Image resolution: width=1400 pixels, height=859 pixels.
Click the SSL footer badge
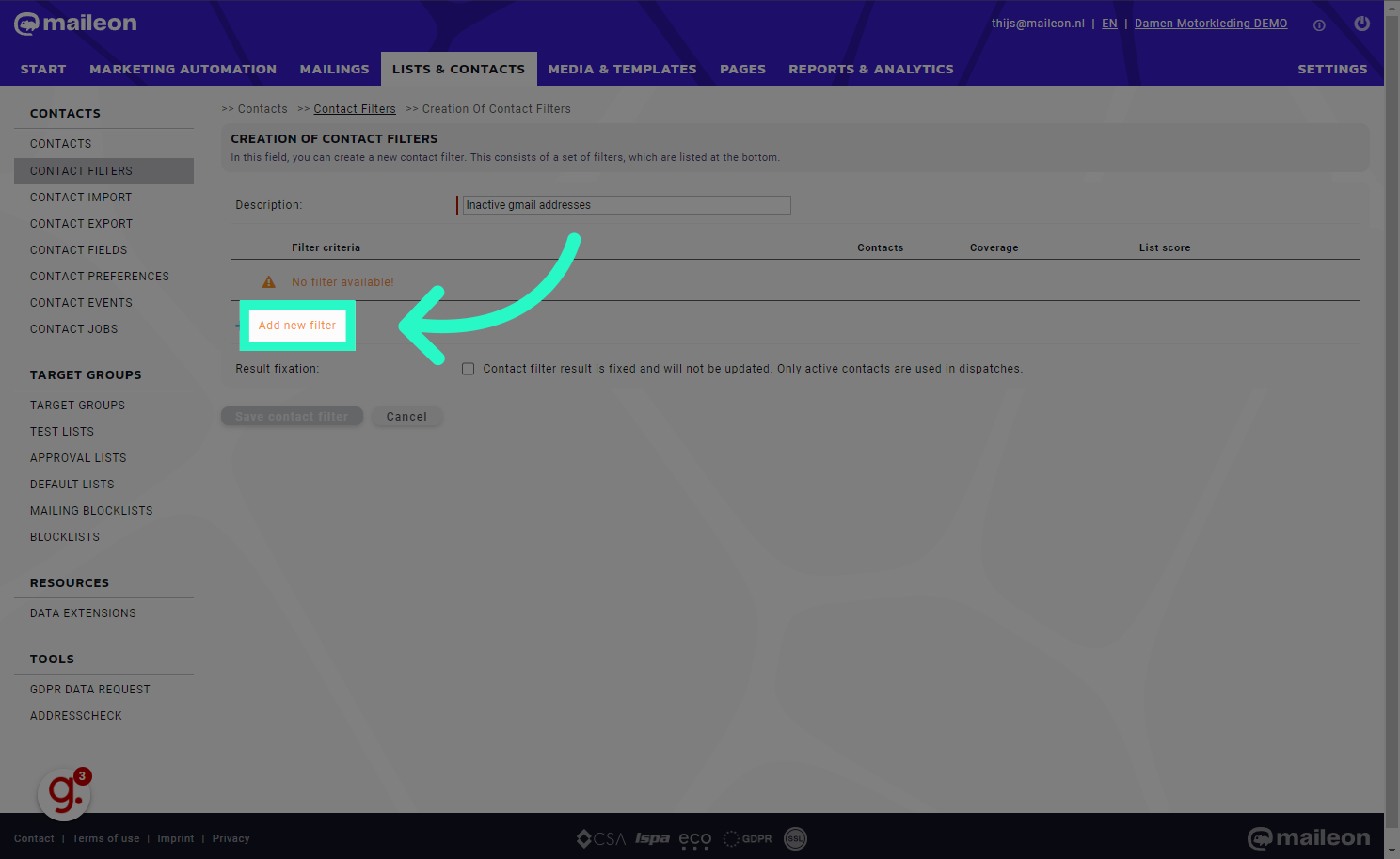point(795,838)
